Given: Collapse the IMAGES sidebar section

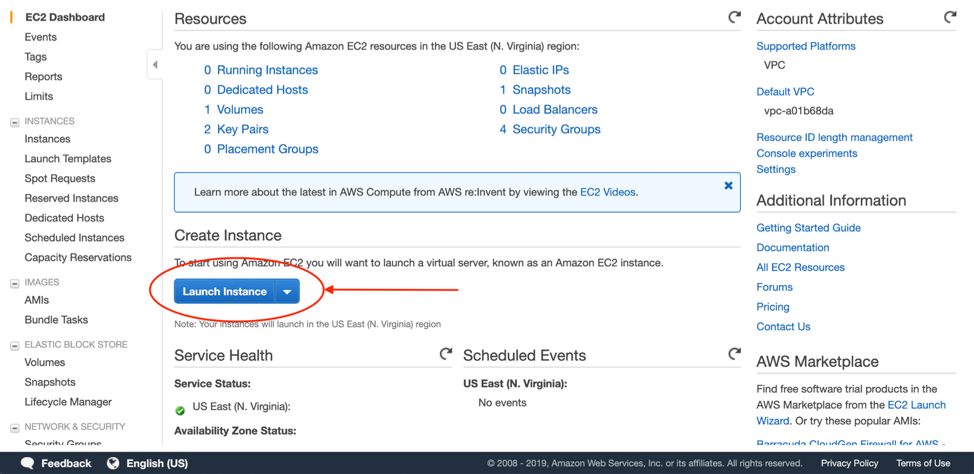Looking at the screenshot, I should click(x=14, y=283).
